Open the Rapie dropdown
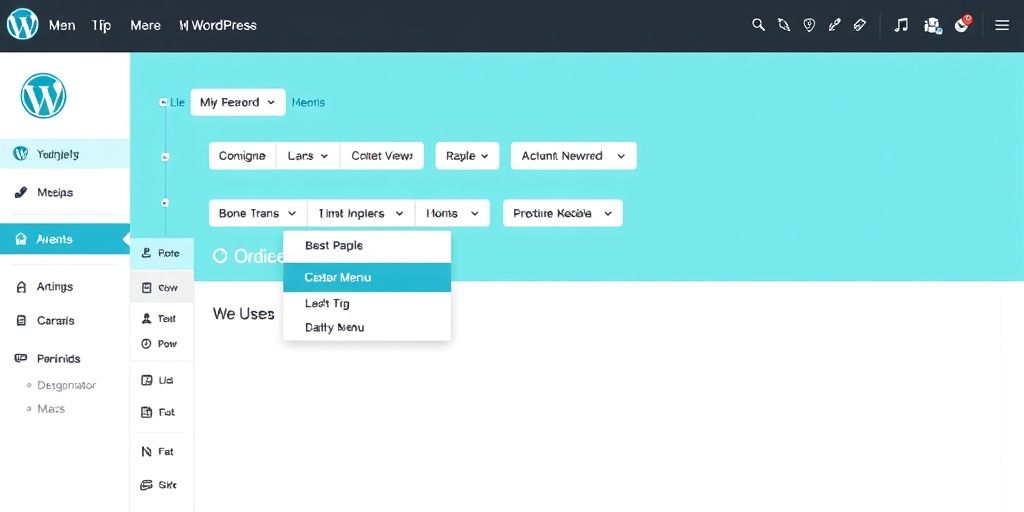Image resolution: width=1024 pixels, height=512 pixels. (467, 156)
